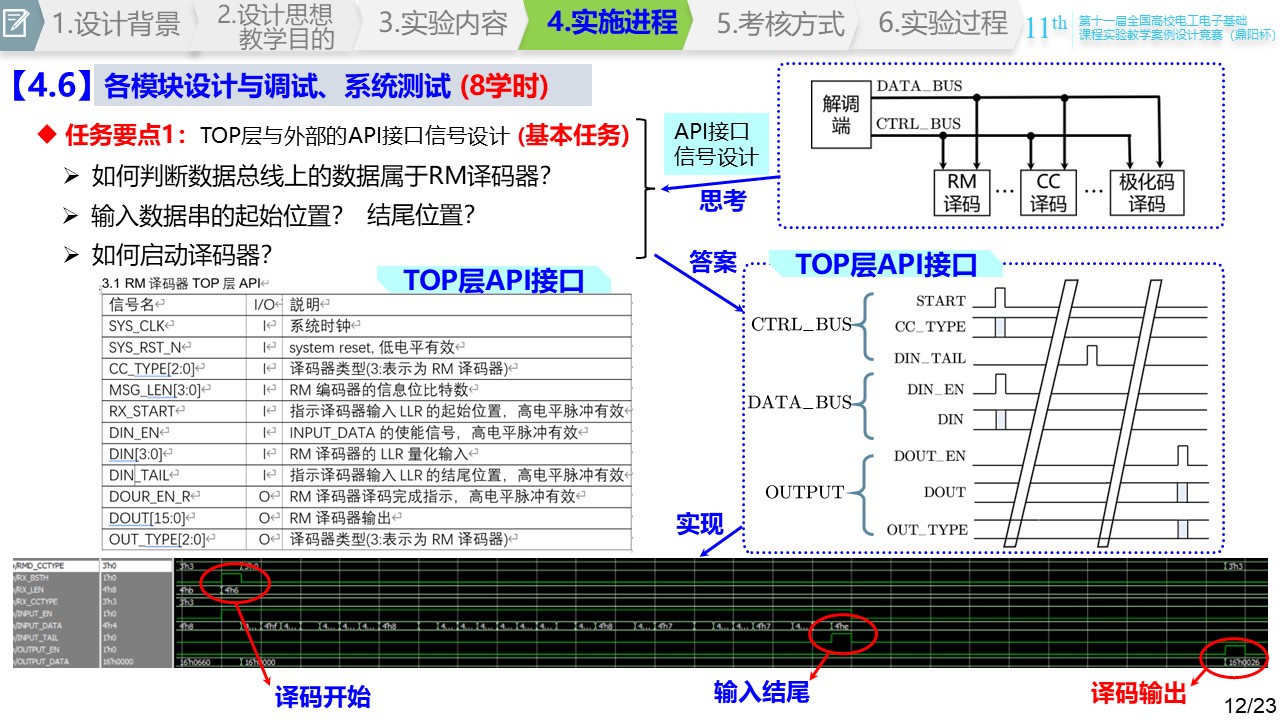Select the DIN_TAIL row in the API table
The image size is (1280, 720).
pos(366,475)
